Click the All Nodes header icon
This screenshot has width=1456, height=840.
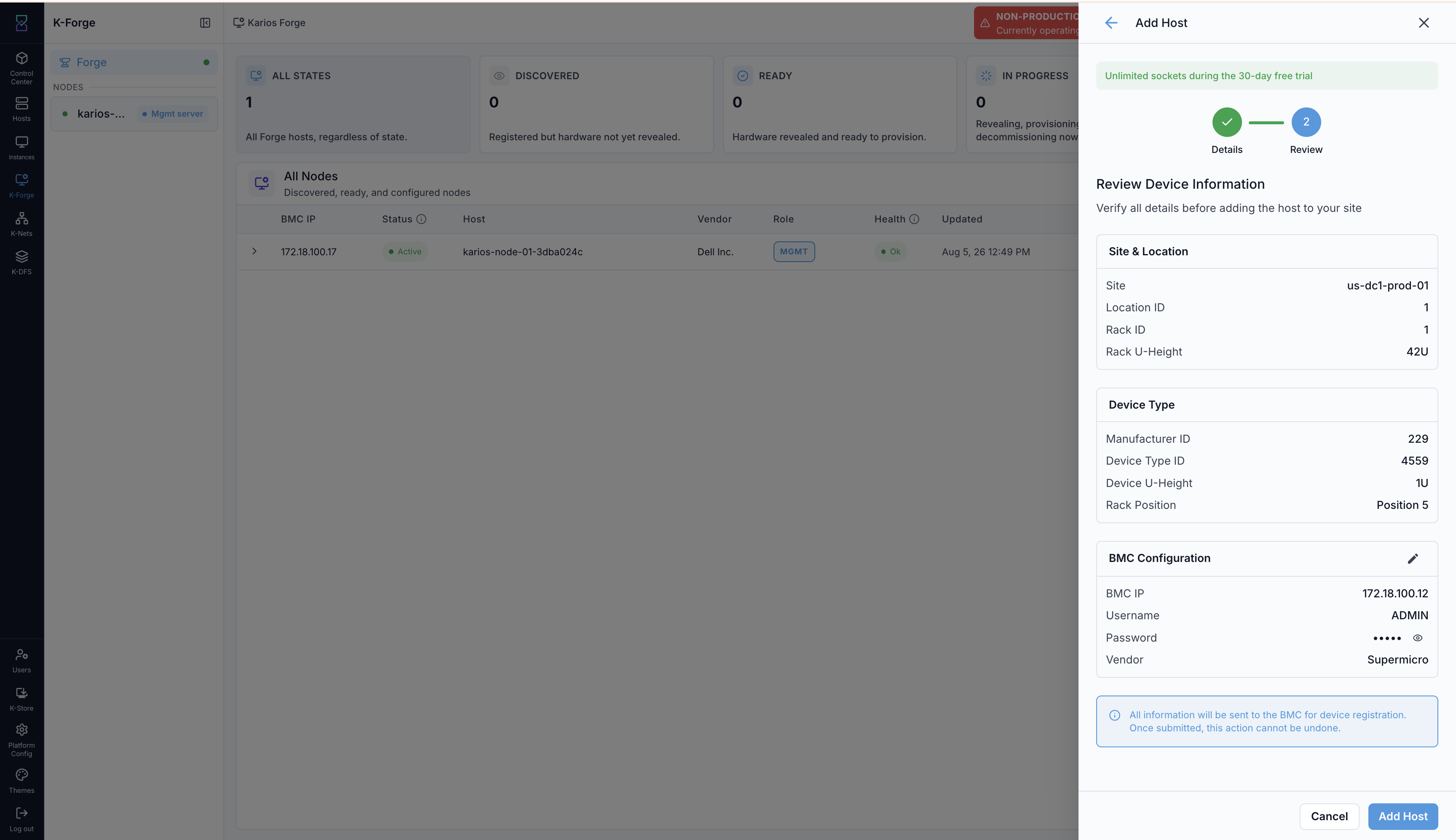coord(262,184)
